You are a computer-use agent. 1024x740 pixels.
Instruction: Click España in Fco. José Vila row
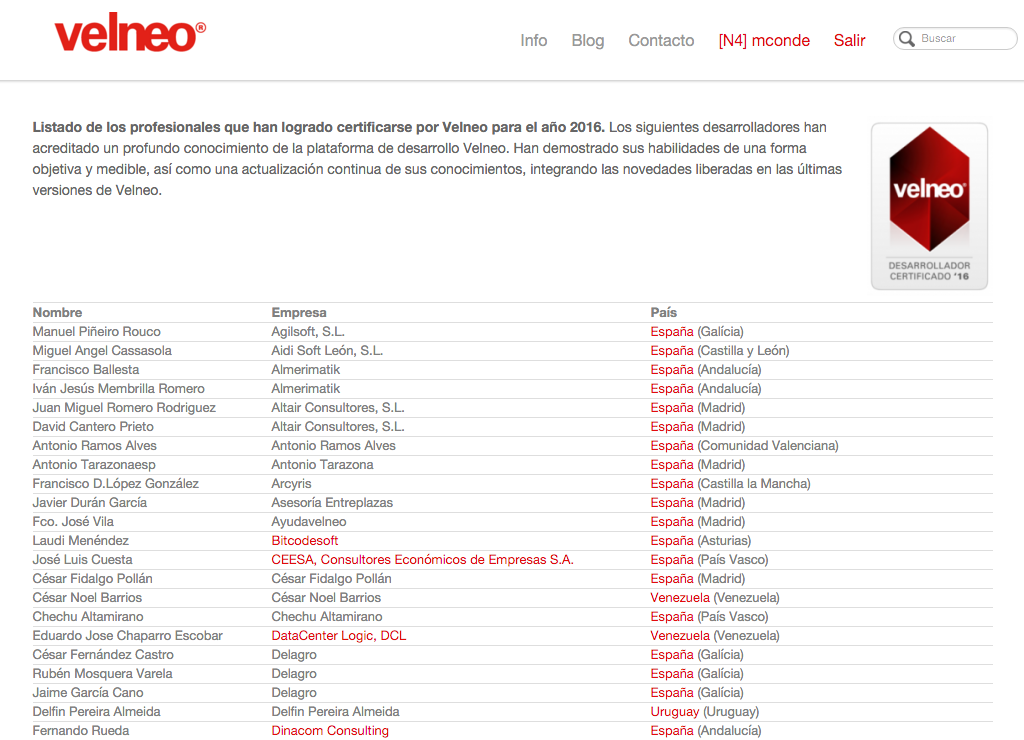point(671,522)
